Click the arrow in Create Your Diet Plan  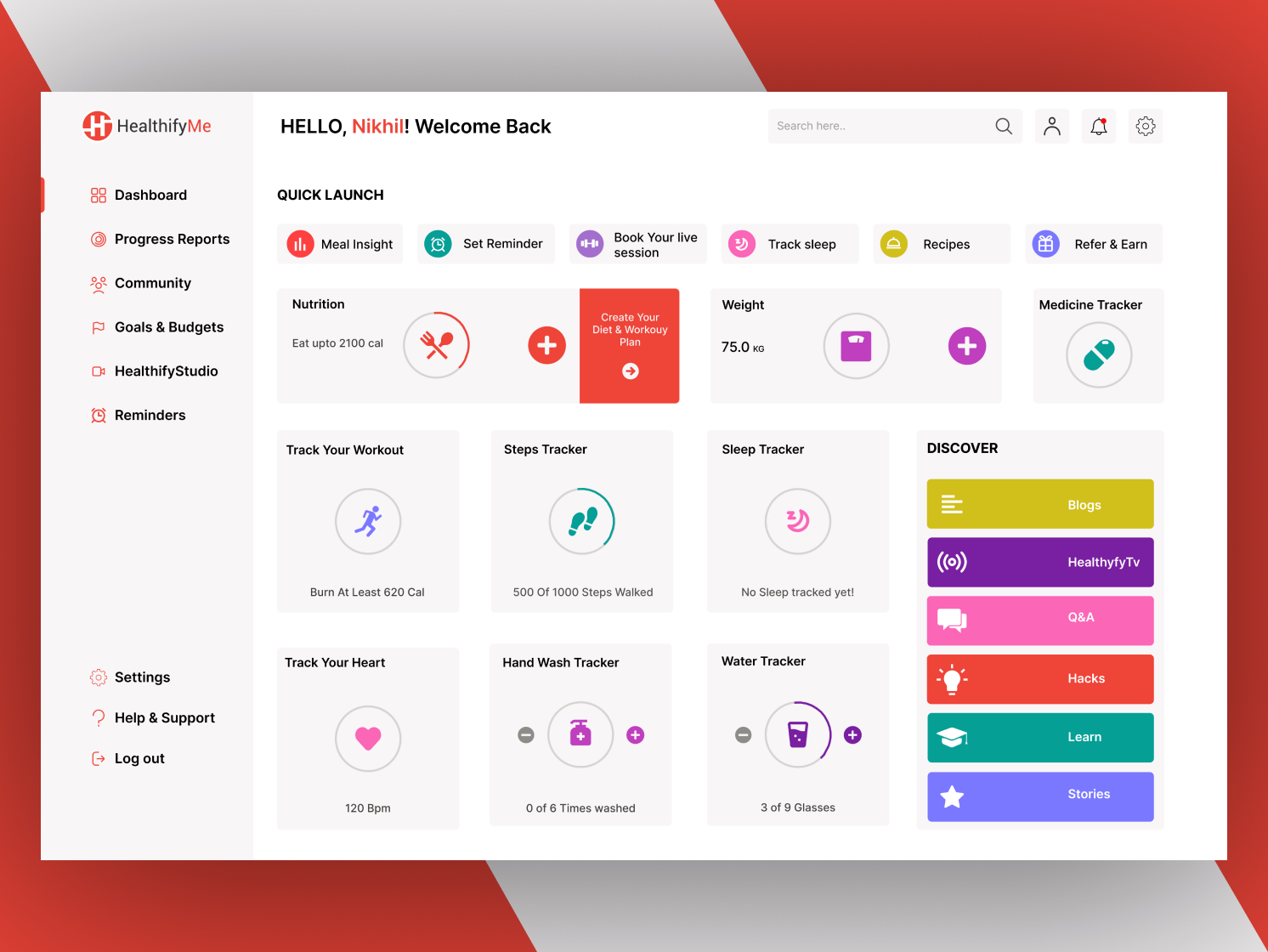(x=631, y=371)
